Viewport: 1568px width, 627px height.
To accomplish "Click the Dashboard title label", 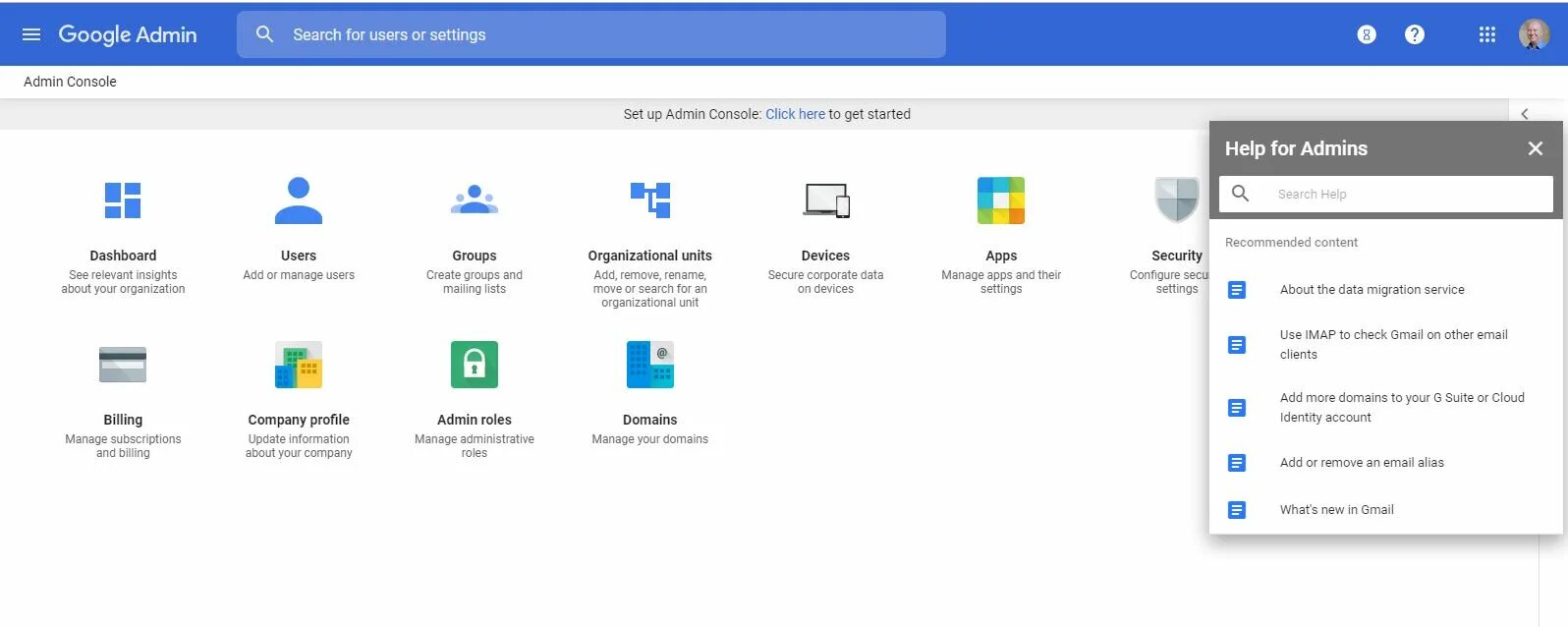I will point(123,256).
